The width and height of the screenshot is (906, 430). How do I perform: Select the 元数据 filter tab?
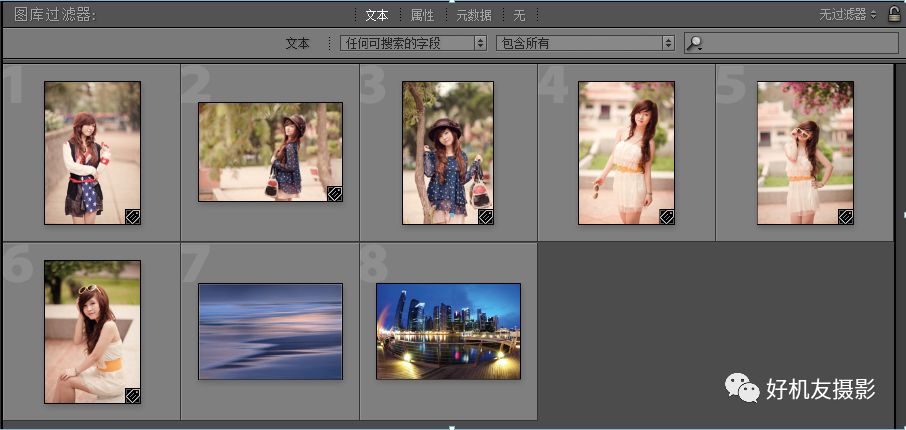(474, 16)
